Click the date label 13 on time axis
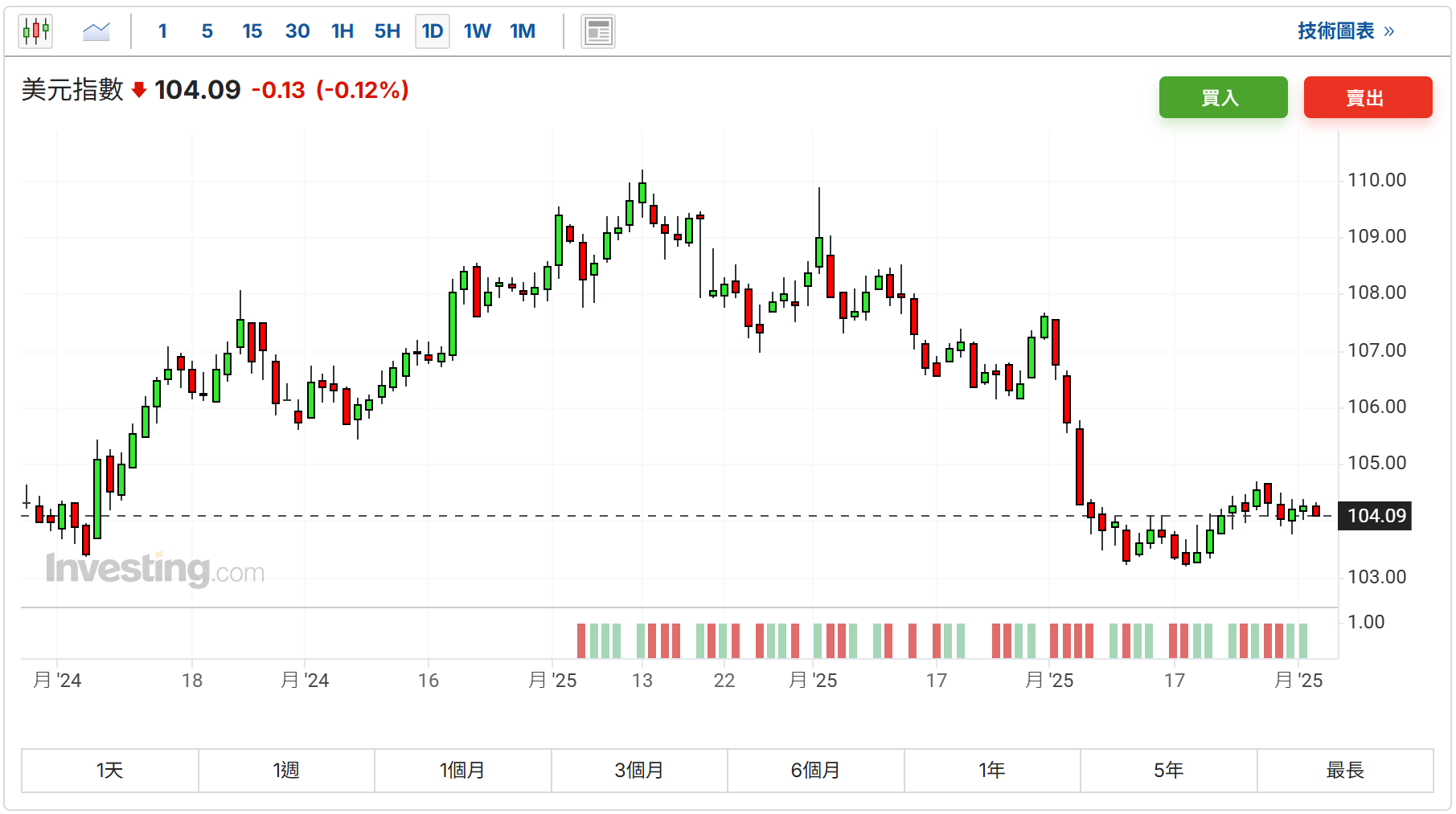This screenshot has width=1456, height=814. coord(642,681)
